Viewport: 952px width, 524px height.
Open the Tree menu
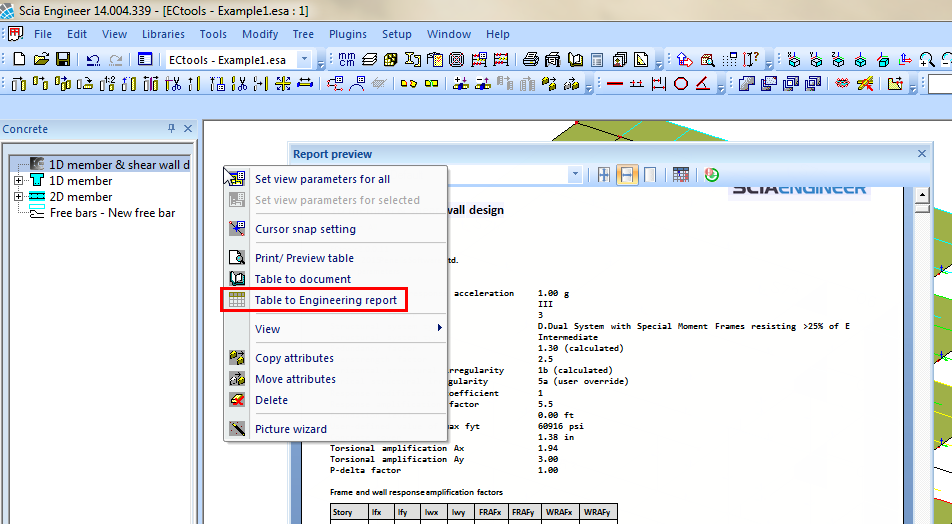(303, 34)
